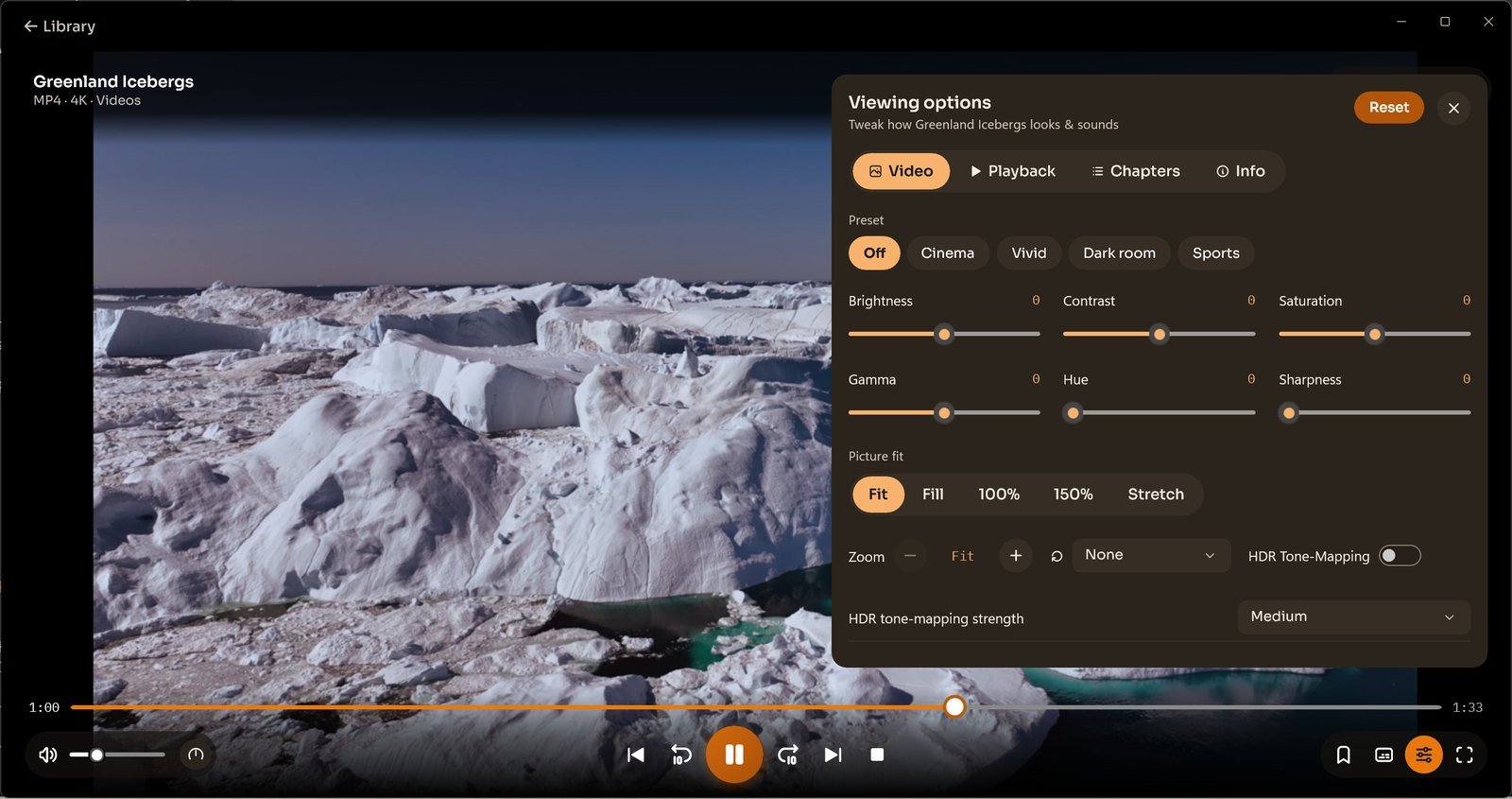
Task: Open the Chapters tab
Action: pos(1136,171)
